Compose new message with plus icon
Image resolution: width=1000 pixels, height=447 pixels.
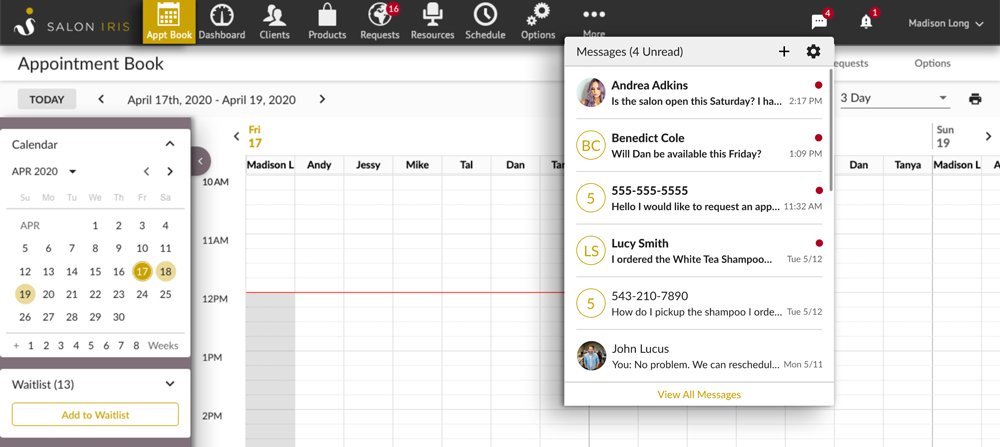point(784,52)
